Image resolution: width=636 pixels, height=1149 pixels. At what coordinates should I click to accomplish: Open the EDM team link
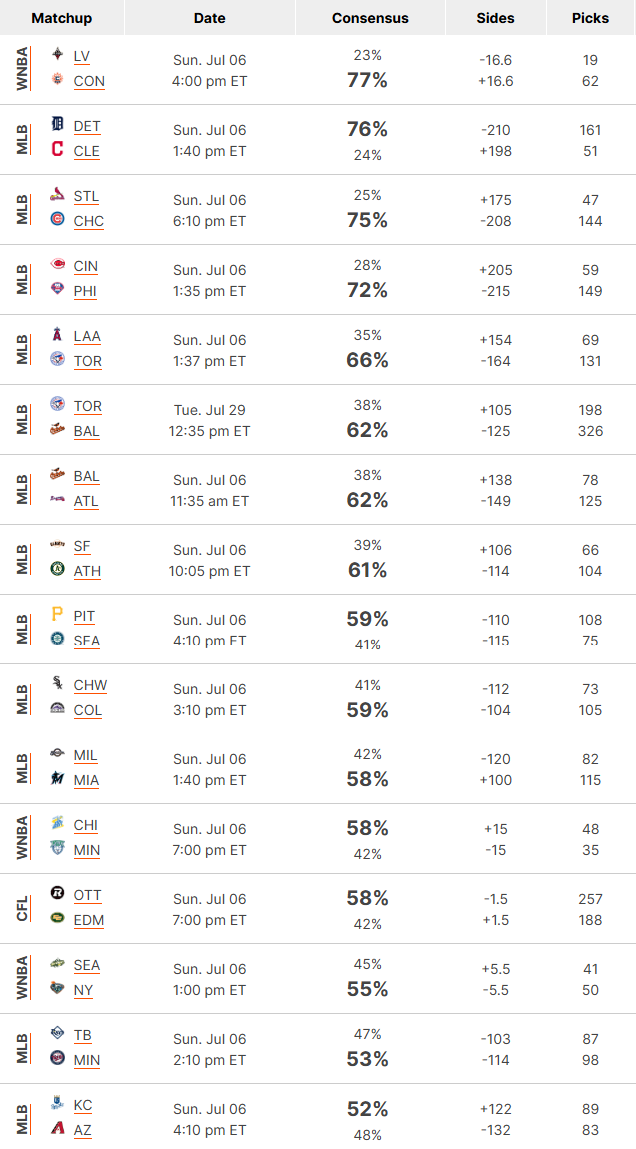tap(89, 920)
